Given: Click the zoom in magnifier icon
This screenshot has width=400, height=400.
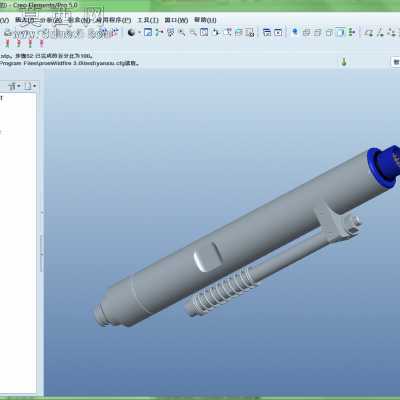Looking at the screenshot, I should (x=182, y=32).
